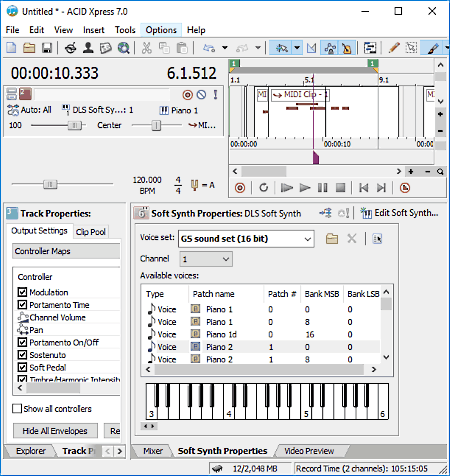Click the remove voice set X icon
This screenshot has height=476, width=450.
coord(352,239)
